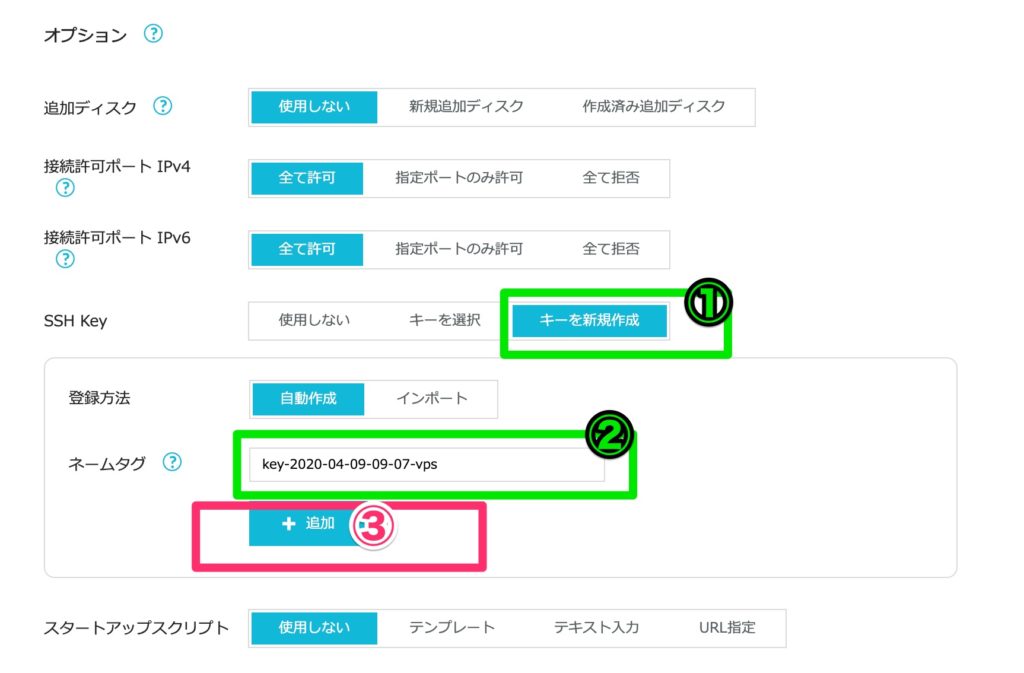Choose キーを選択 for SSH Key
Screen dimensions: 1024x673
445,321
